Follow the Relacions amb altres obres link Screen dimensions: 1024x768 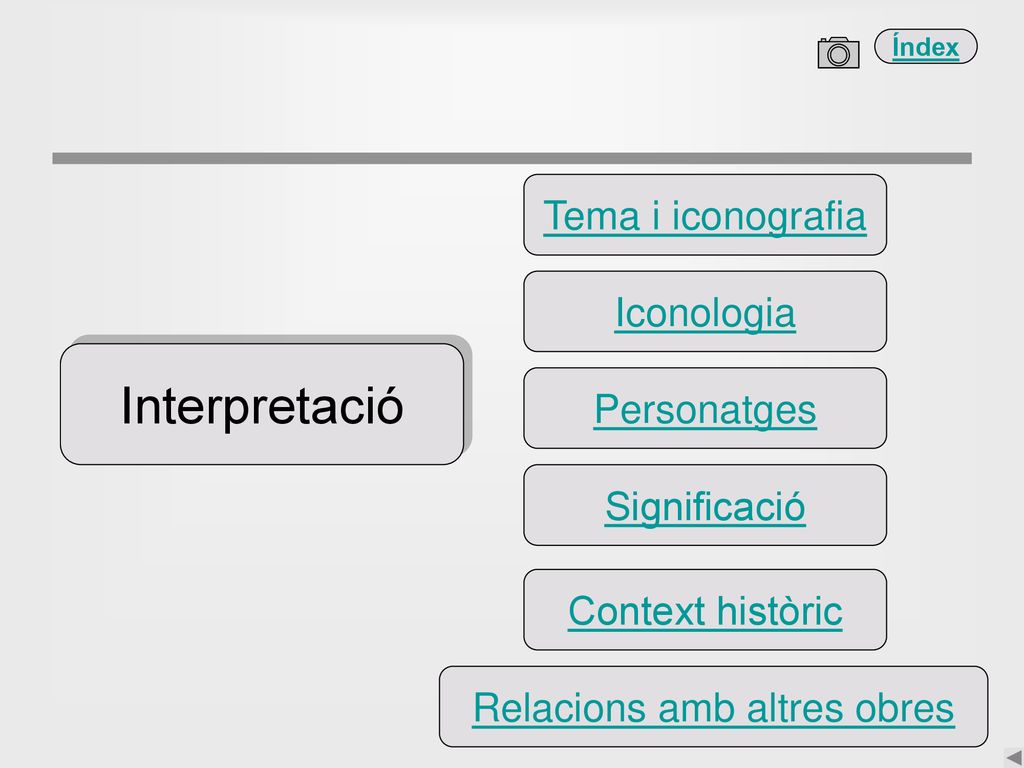pos(713,707)
